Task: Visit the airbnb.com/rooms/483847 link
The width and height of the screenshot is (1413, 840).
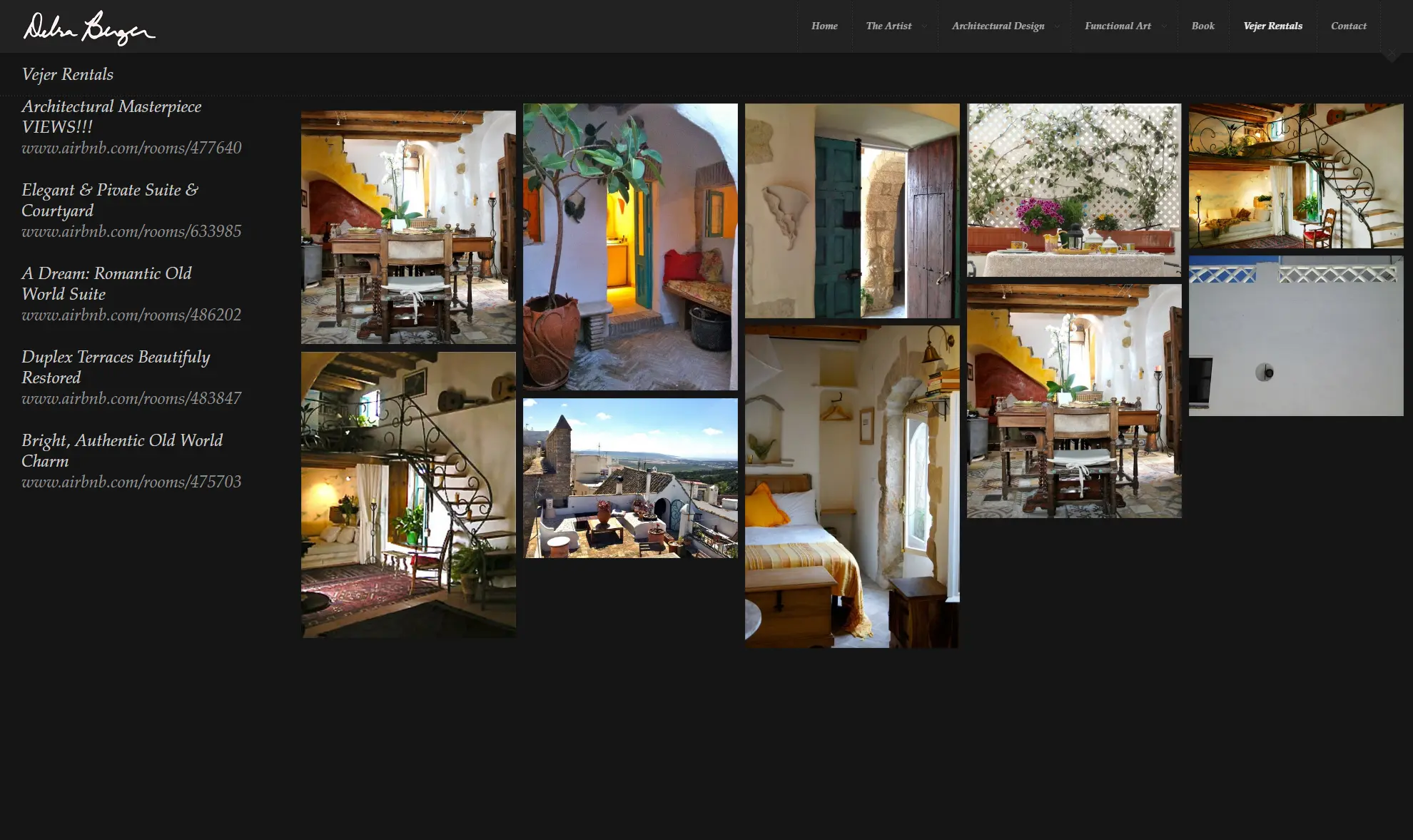Action: click(x=131, y=398)
